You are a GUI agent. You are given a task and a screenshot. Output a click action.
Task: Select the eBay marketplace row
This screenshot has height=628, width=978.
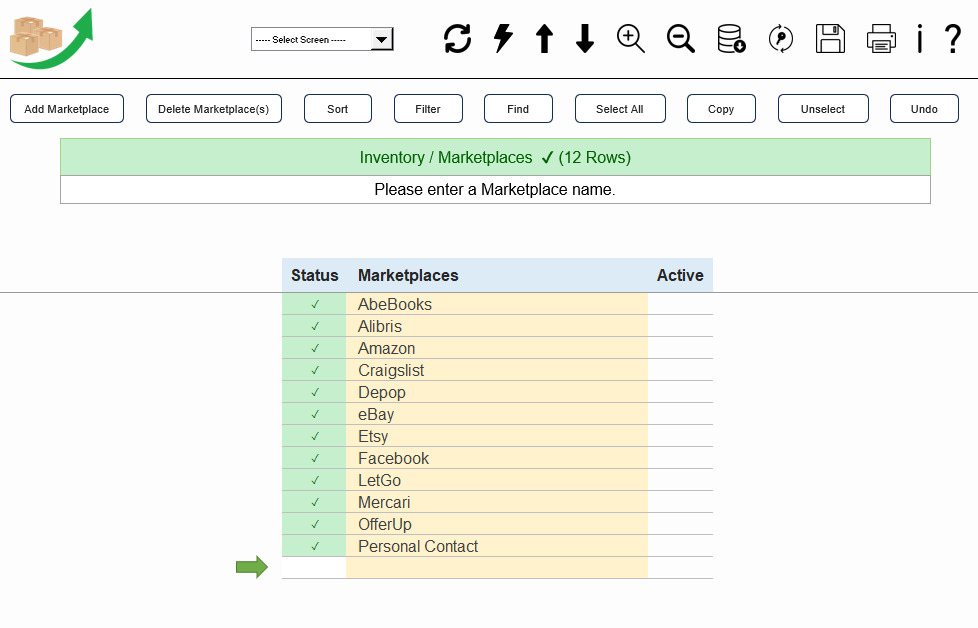[x=496, y=414]
